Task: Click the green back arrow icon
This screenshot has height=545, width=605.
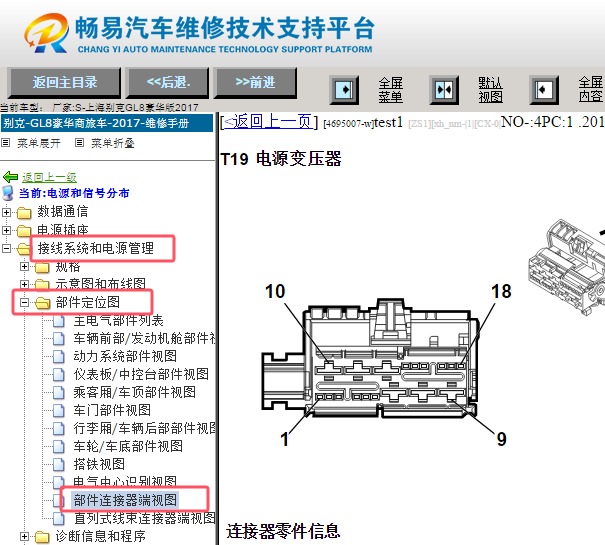Action: click(10, 177)
